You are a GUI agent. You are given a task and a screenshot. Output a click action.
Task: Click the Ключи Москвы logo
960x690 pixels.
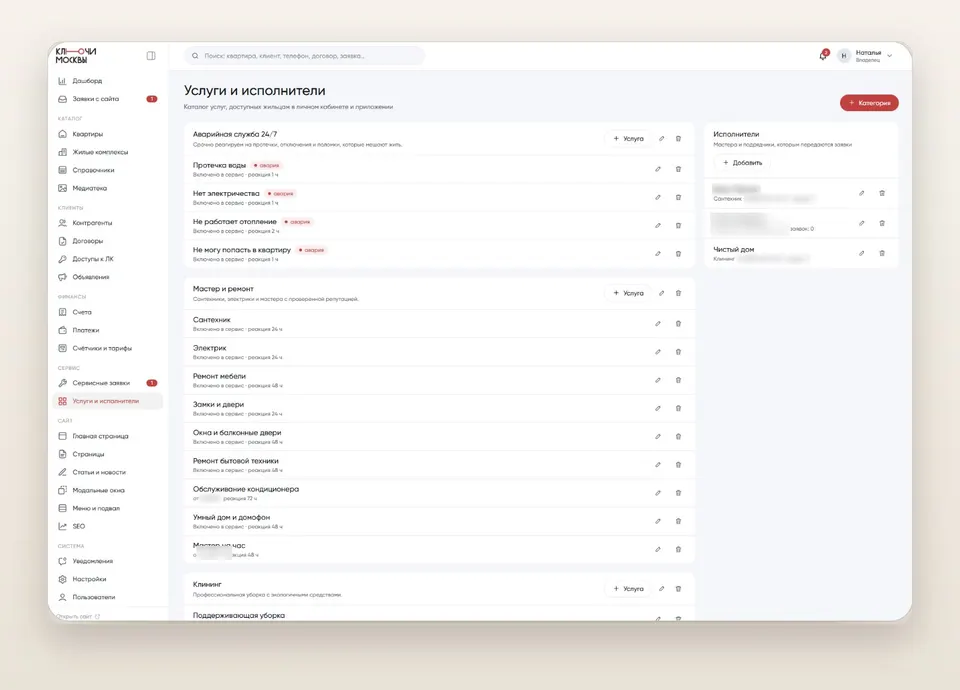pos(76,56)
